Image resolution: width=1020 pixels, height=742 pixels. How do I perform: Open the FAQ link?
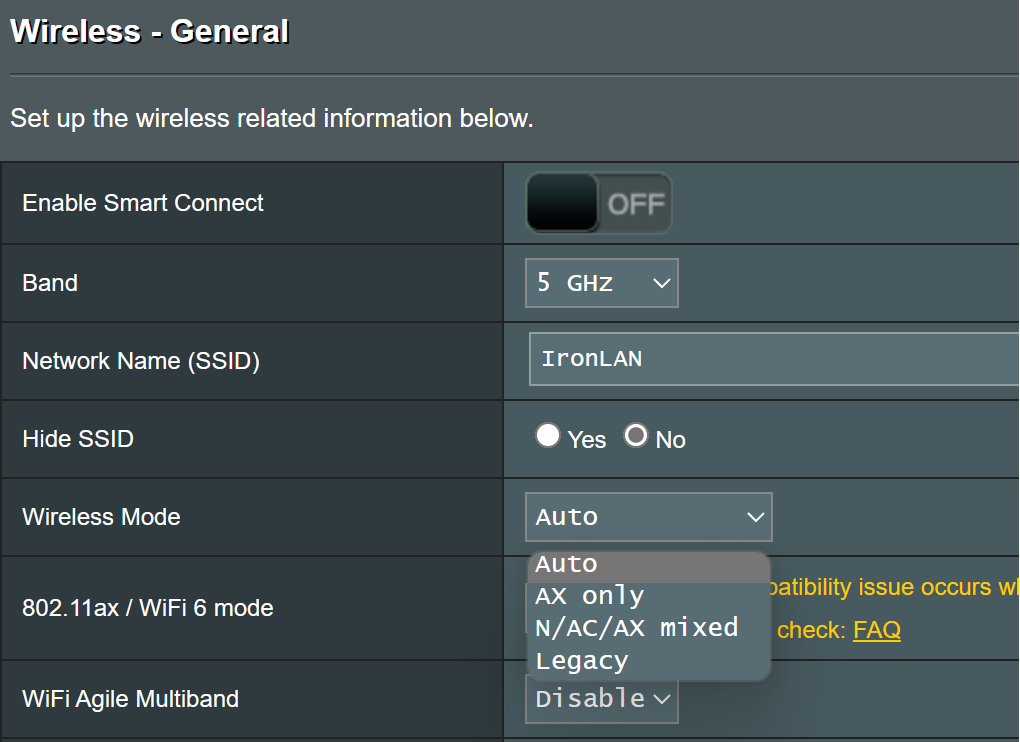point(876,630)
